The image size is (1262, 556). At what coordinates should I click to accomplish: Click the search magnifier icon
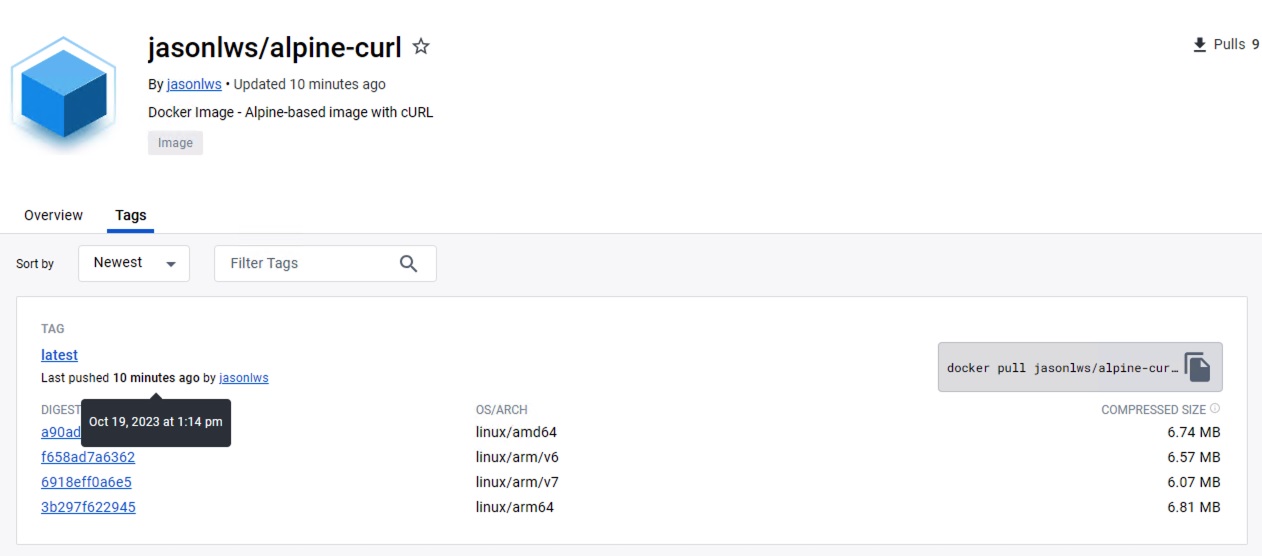408,263
